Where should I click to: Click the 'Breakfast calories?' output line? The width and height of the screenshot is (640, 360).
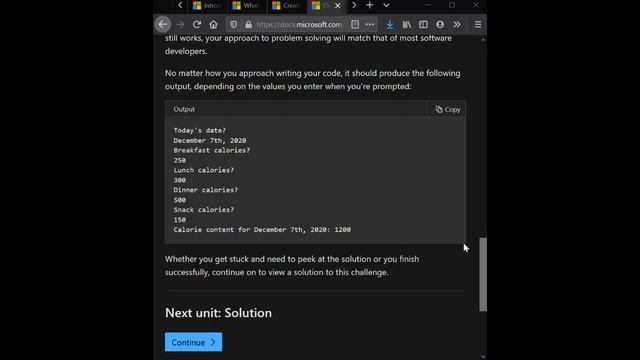211,150
